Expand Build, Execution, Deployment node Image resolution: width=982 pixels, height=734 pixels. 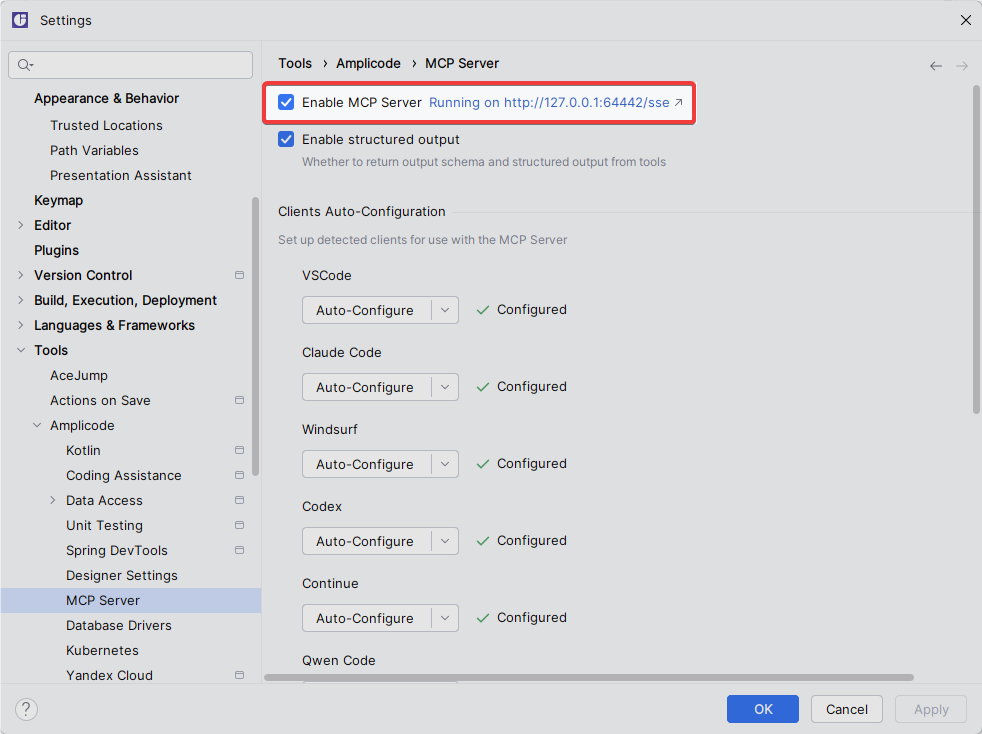(21, 300)
